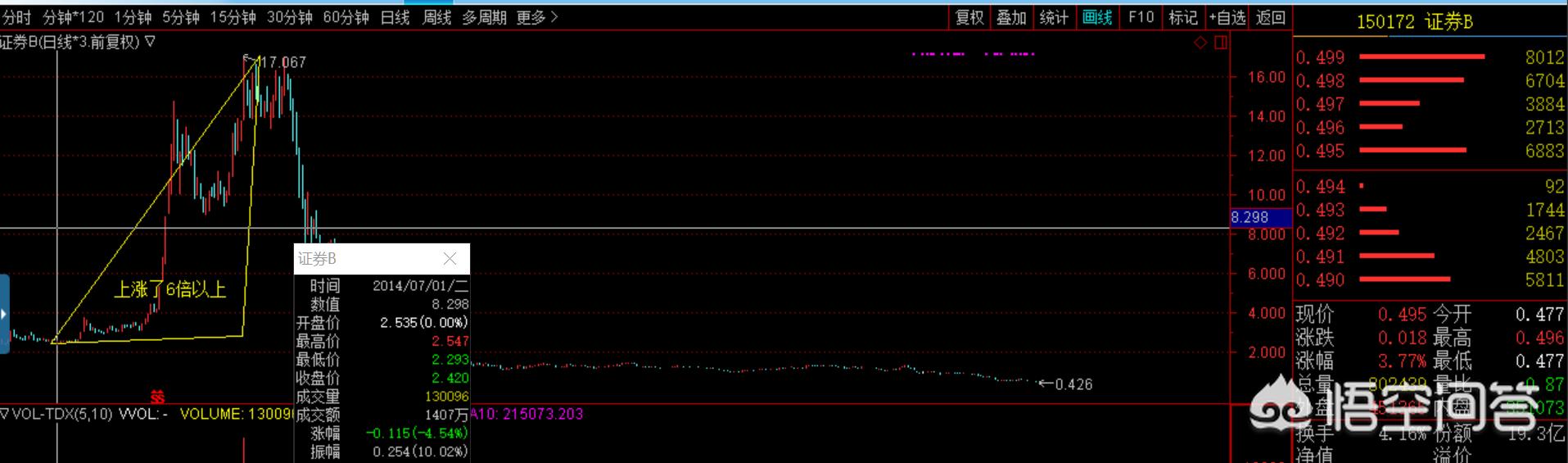The height and width of the screenshot is (463, 1568).
Task: Close the 证券B data popup
Action: click(450, 259)
